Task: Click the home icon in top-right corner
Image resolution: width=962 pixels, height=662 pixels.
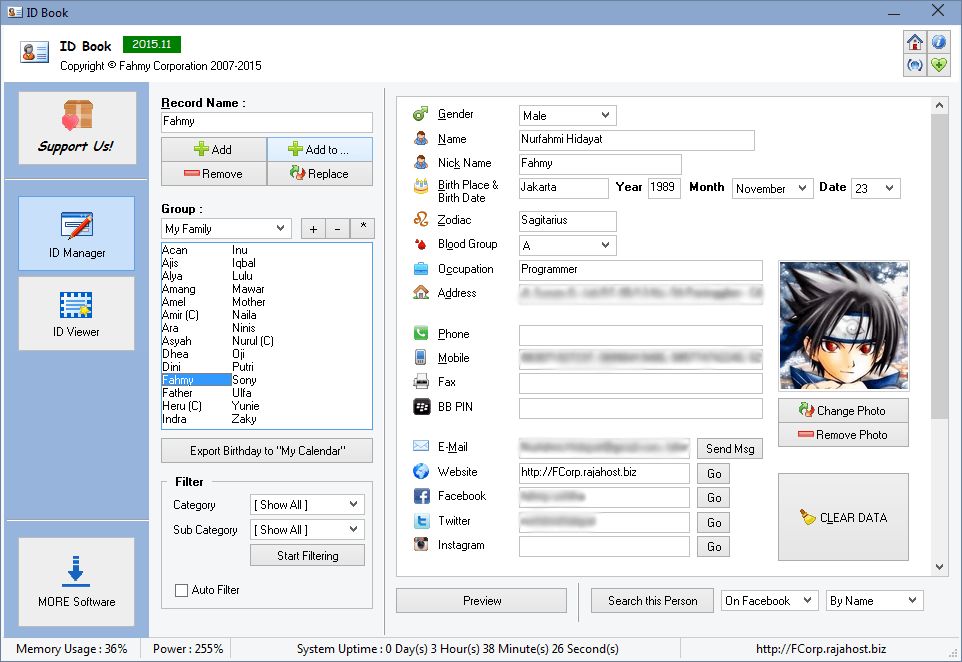Action: point(914,42)
